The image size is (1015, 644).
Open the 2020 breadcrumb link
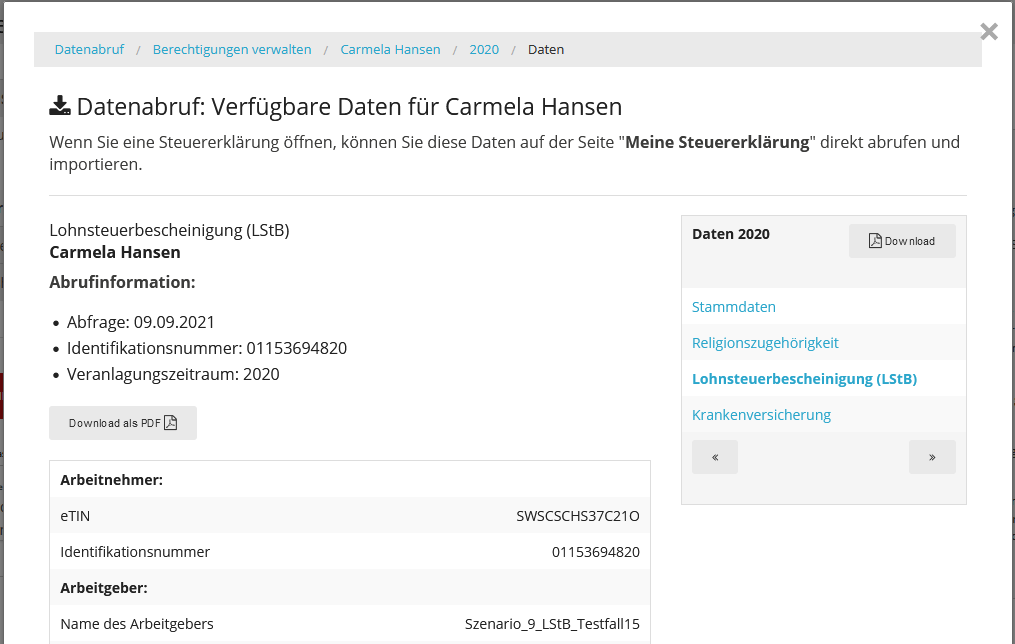click(x=484, y=49)
